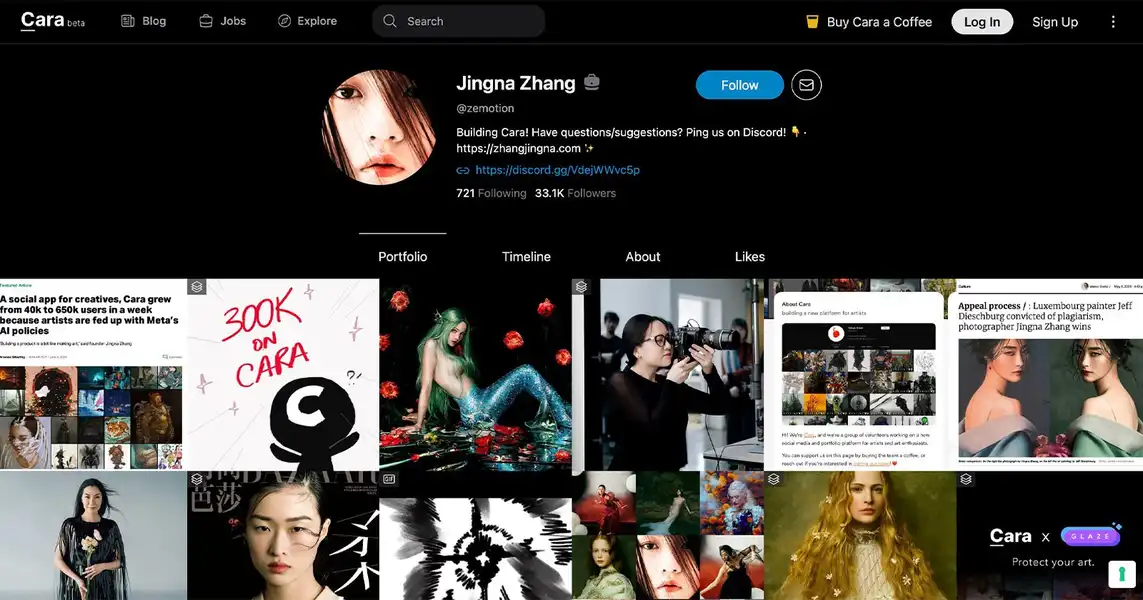Open the Jobs page

pos(223,21)
